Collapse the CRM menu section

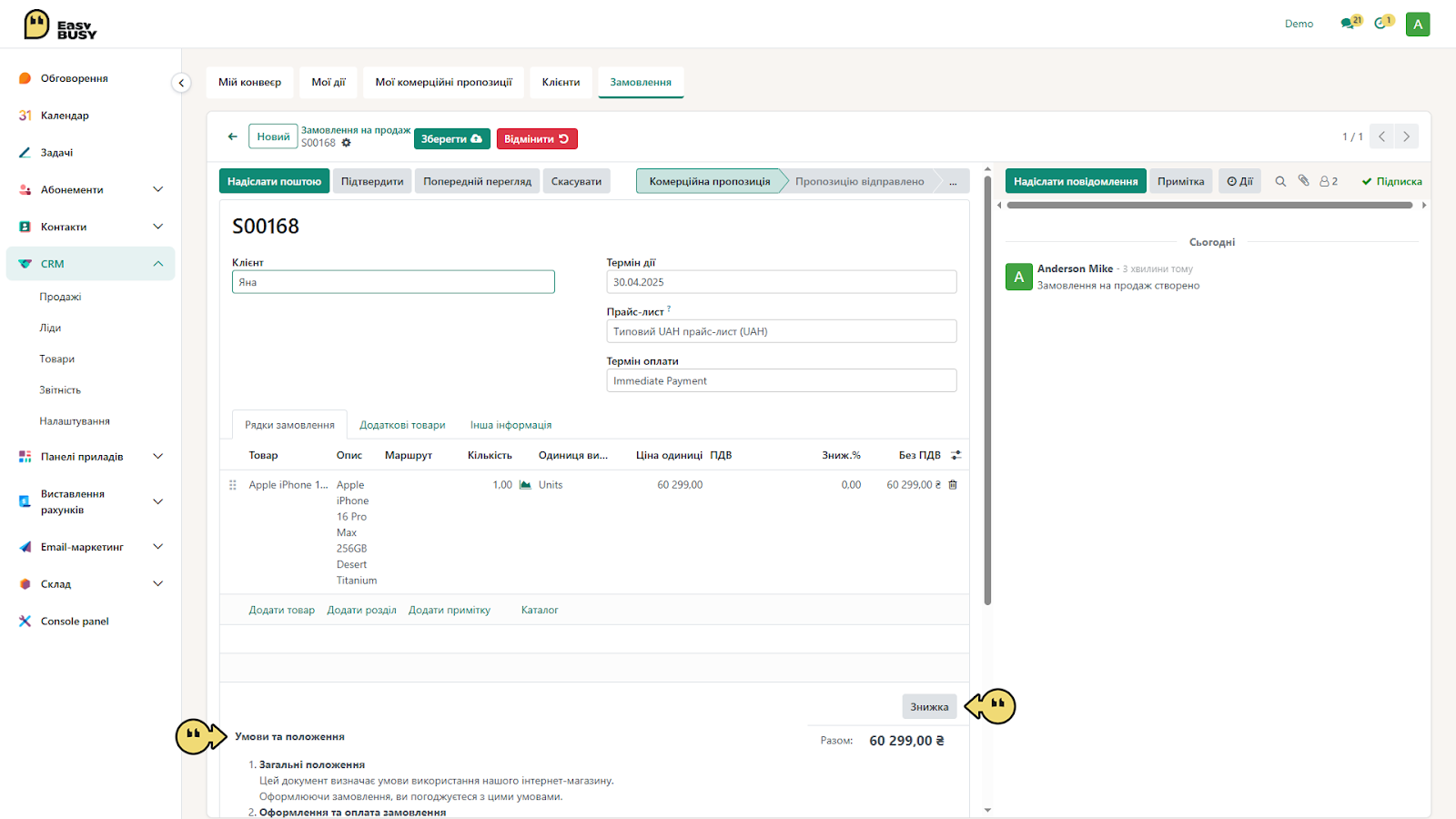tap(158, 264)
